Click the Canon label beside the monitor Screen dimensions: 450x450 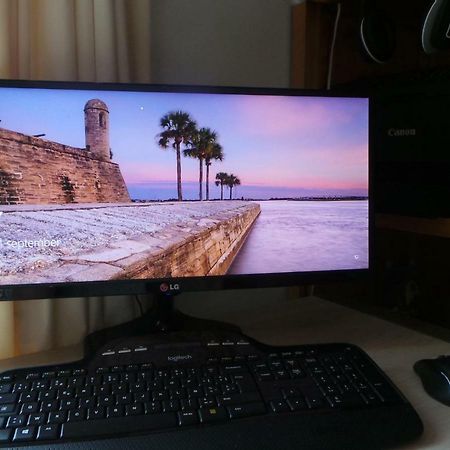point(402,132)
